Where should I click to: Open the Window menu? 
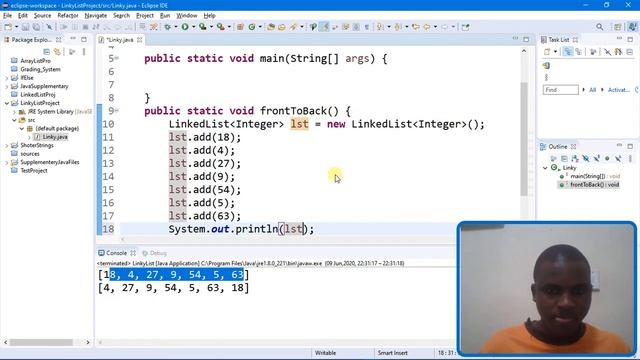tap(187, 16)
